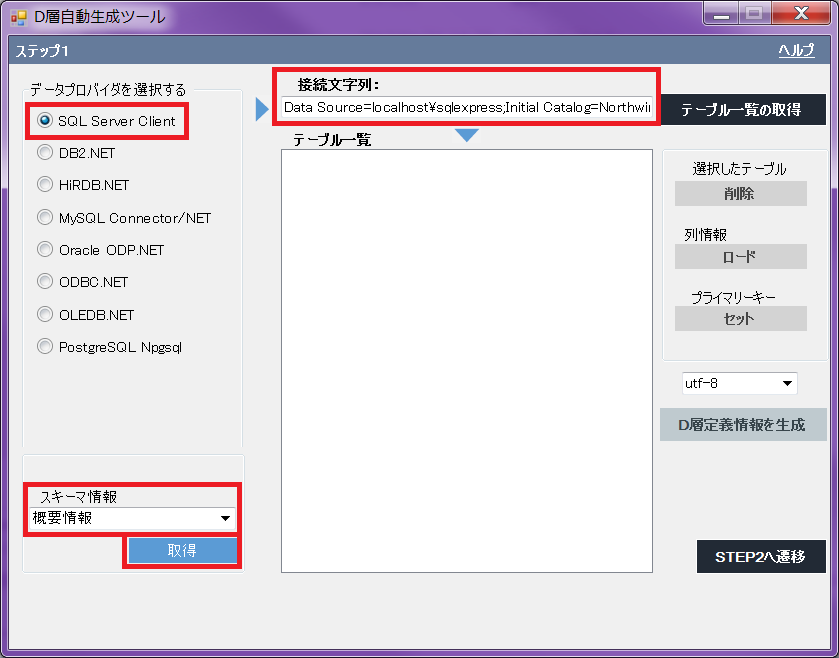Click the STEP2へ遷移 button

point(760,556)
